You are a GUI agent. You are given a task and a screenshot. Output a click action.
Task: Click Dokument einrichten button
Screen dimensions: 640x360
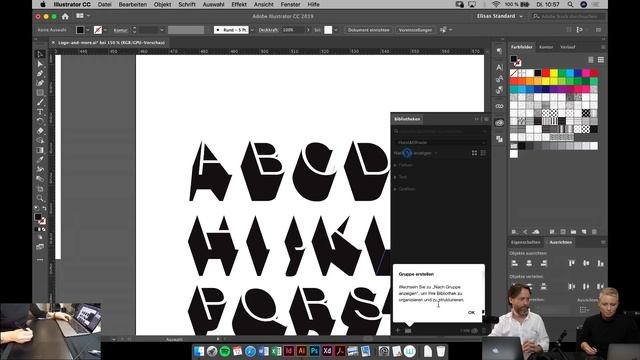[368, 30]
